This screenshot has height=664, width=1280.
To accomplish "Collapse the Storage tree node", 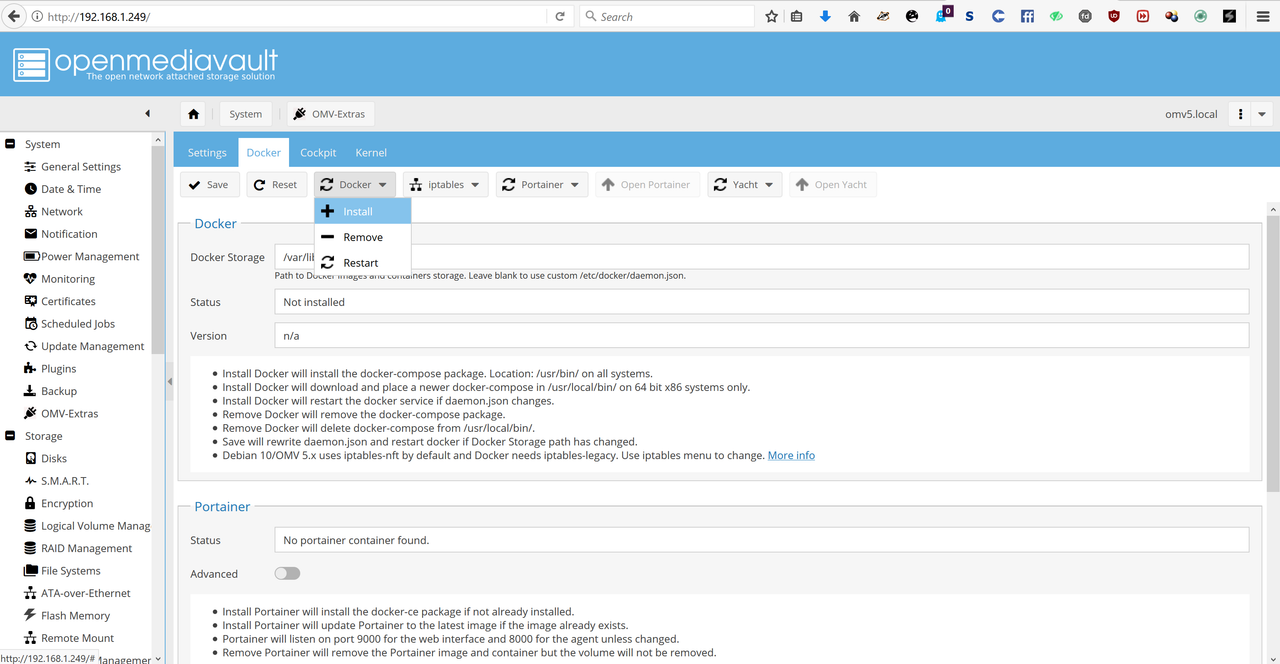I will coord(10,436).
